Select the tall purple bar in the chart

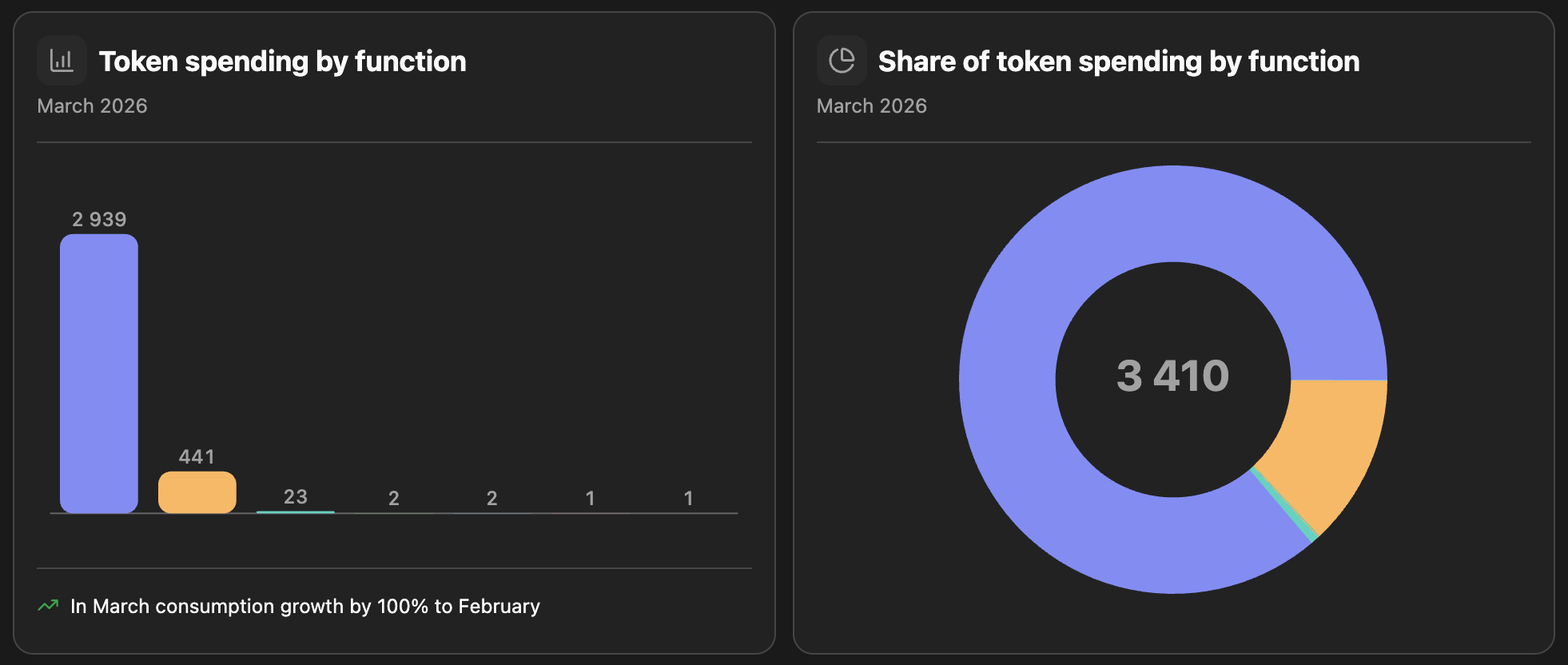[99, 373]
